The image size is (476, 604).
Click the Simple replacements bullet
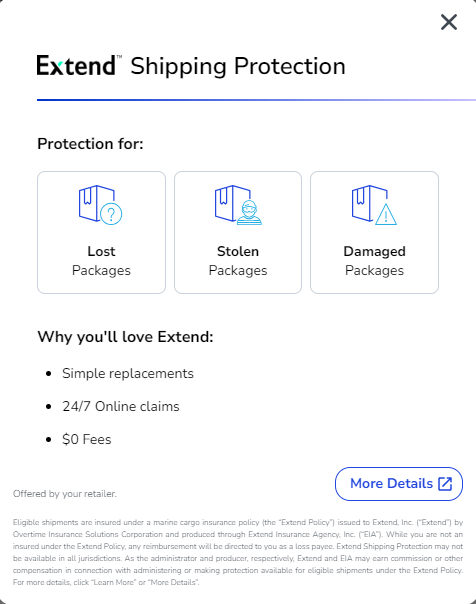(x=128, y=373)
